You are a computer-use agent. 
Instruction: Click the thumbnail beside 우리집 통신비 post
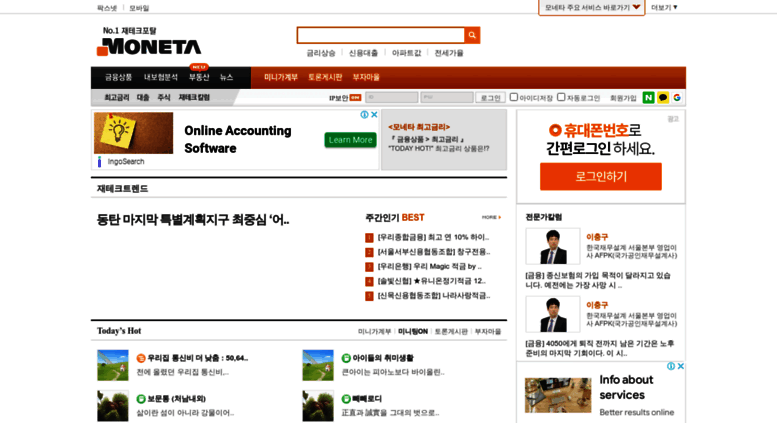pos(112,366)
